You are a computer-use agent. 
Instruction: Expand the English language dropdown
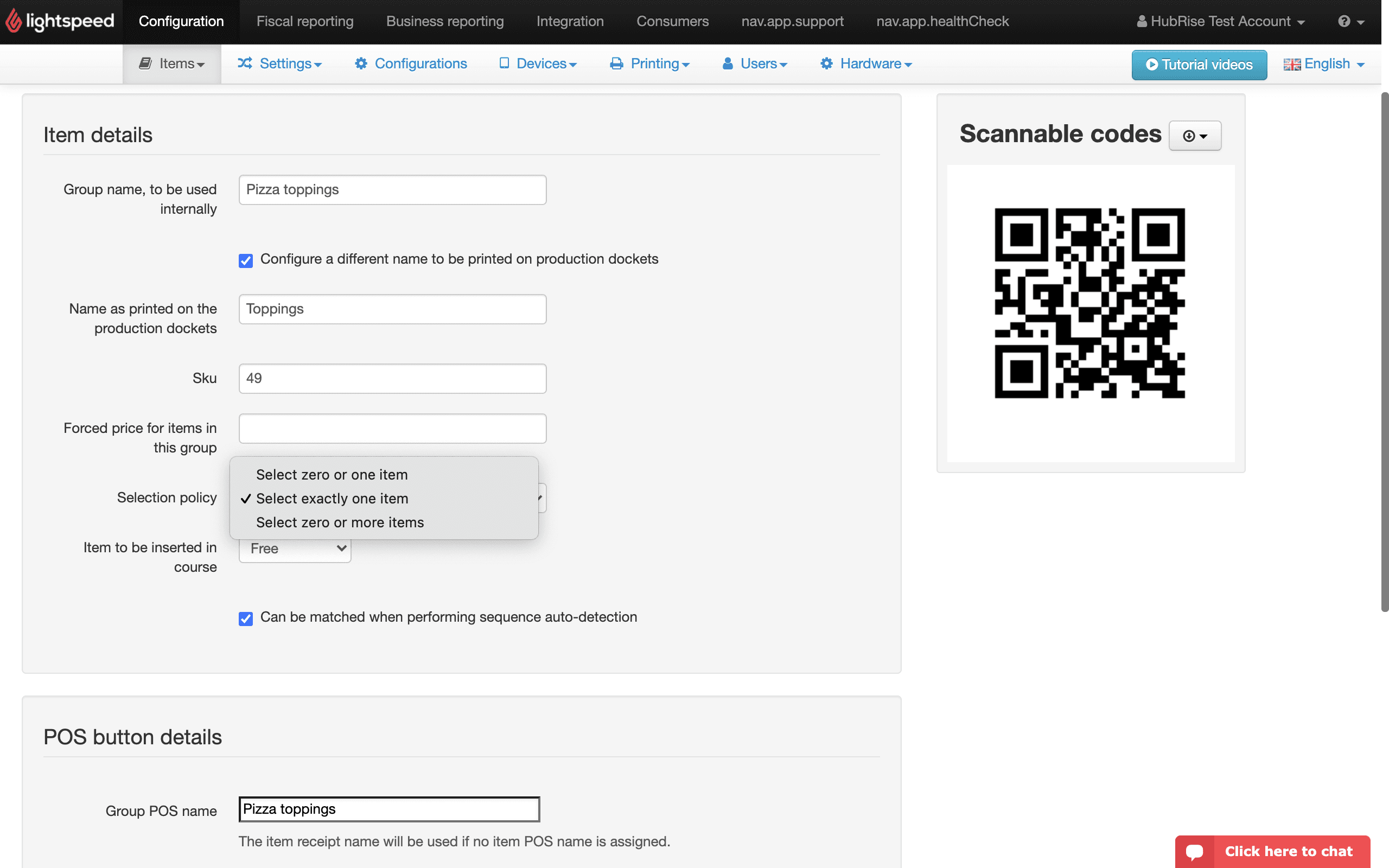coord(1323,63)
